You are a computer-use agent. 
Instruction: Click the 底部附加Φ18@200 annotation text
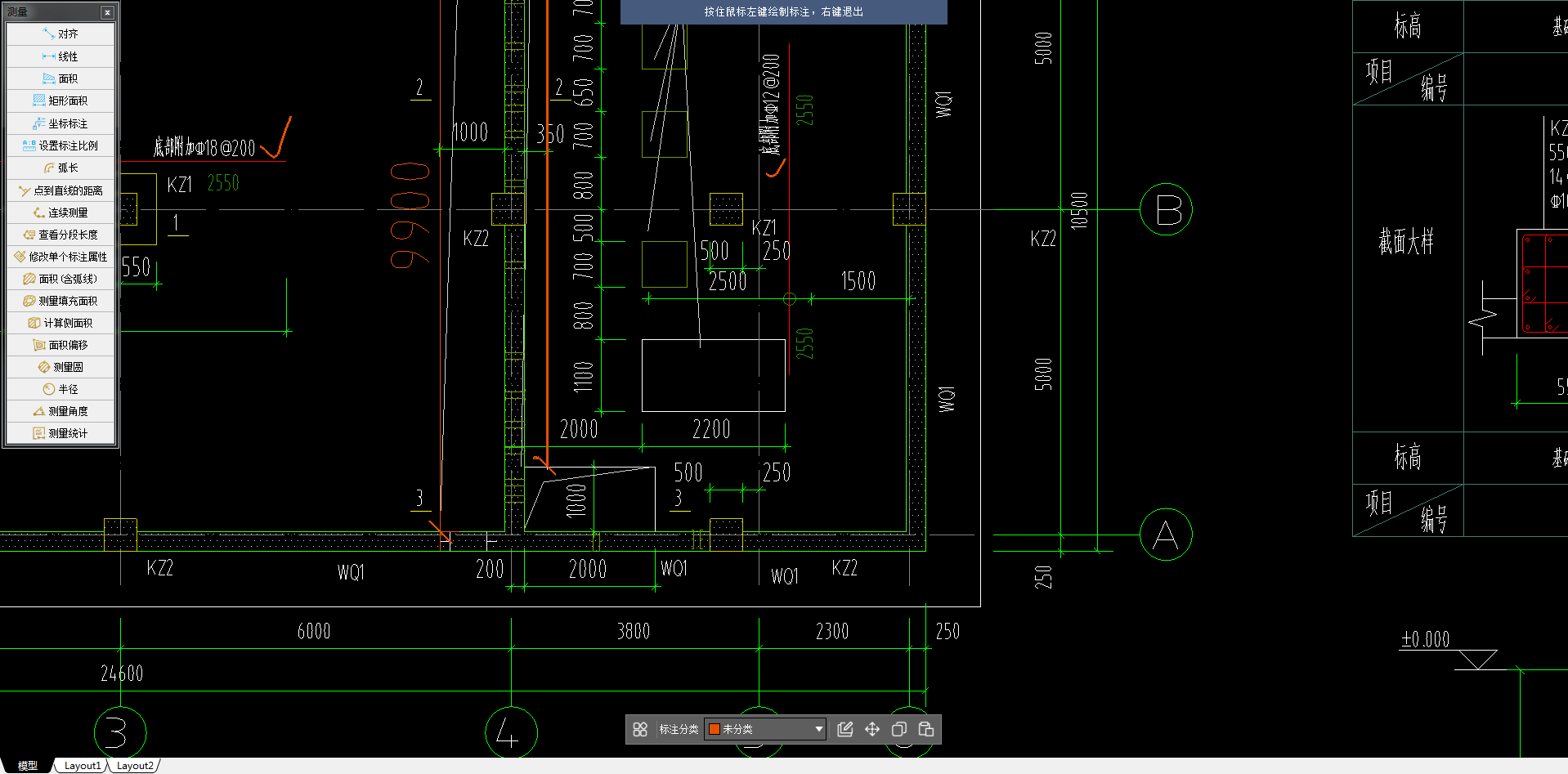[x=204, y=148]
